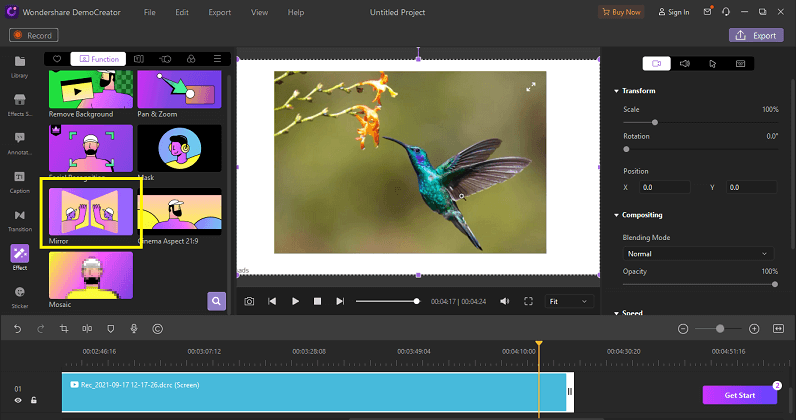Select the Remove Background effect
This screenshot has width=800, height=420.
click(91, 94)
